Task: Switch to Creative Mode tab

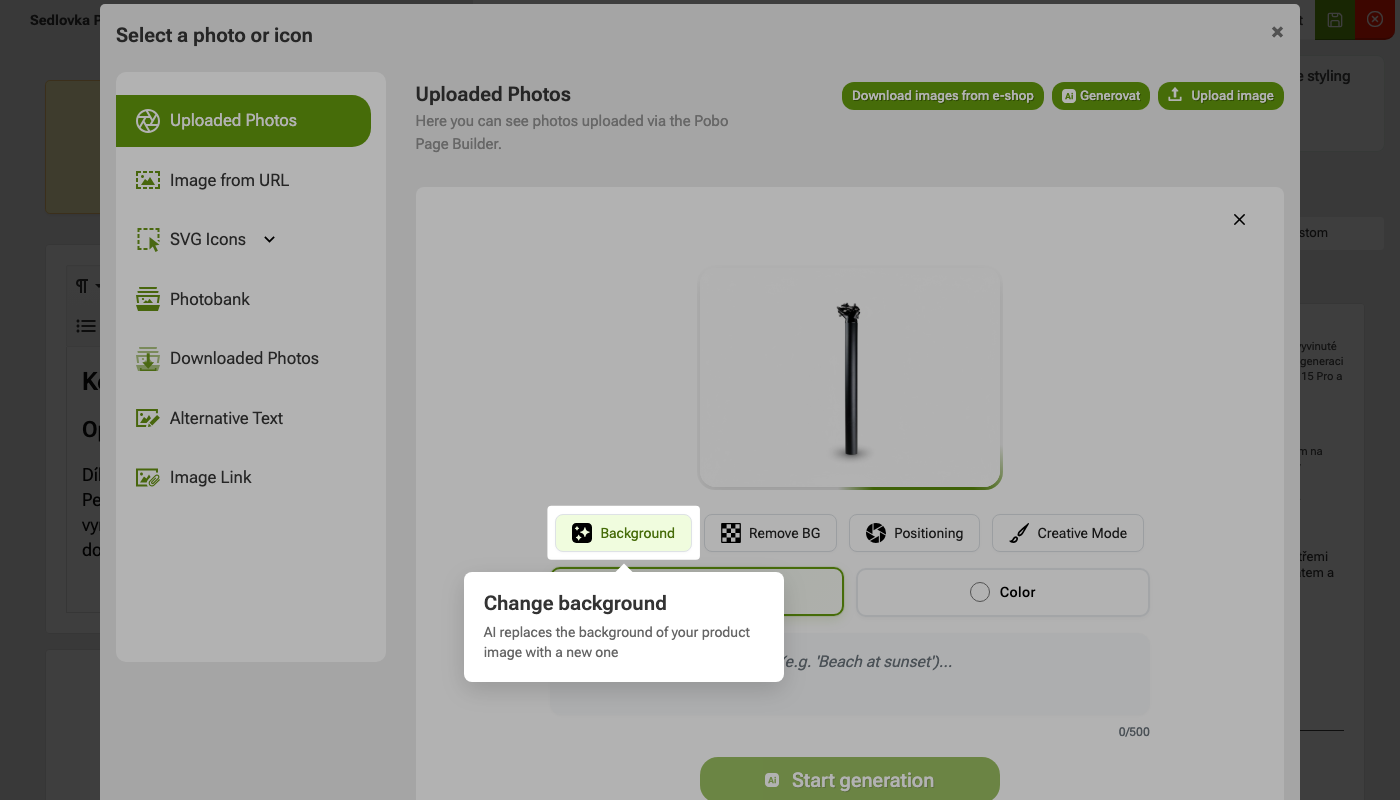Action: point(1067,533)
